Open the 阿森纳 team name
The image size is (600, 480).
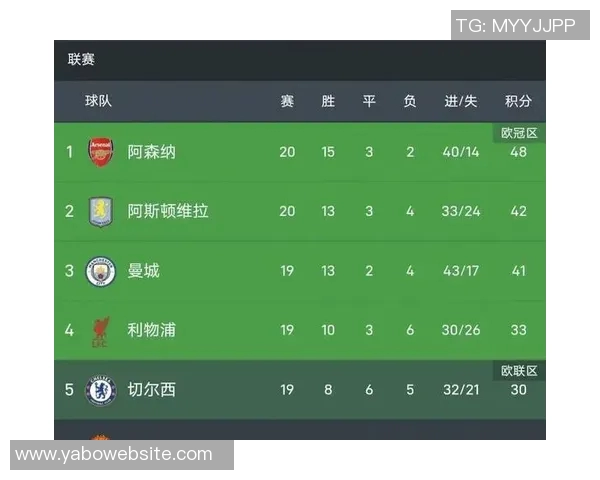(x=152, y=152)
